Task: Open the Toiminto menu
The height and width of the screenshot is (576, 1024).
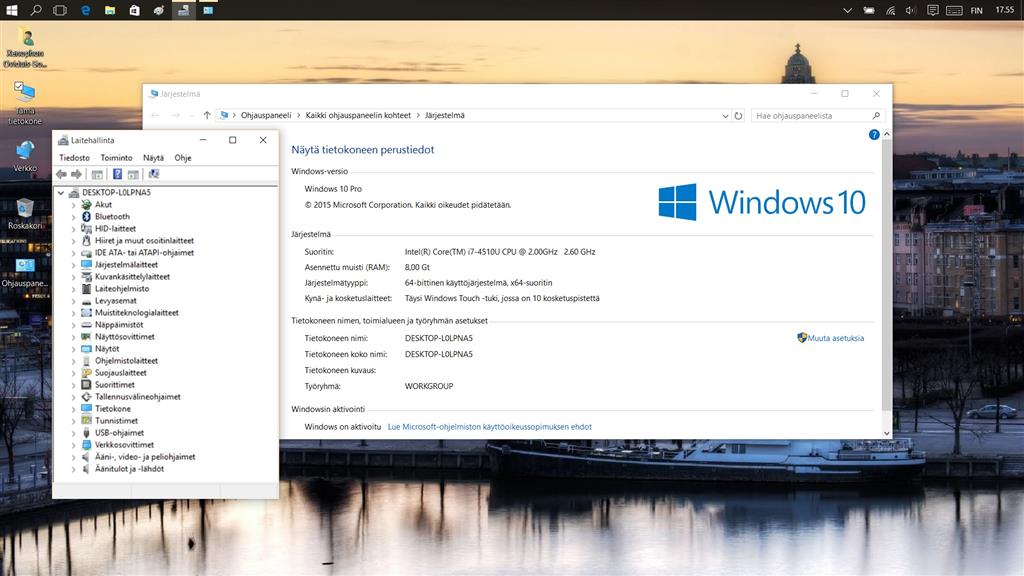Action: (x=116, y=158)
